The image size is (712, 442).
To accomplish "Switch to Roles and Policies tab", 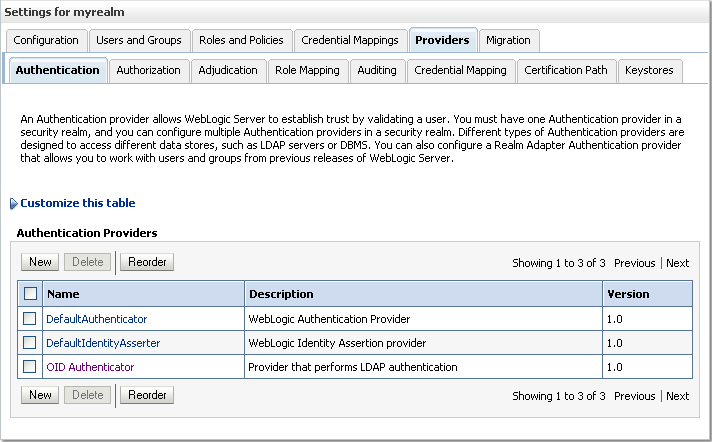I will pos(241,40).
